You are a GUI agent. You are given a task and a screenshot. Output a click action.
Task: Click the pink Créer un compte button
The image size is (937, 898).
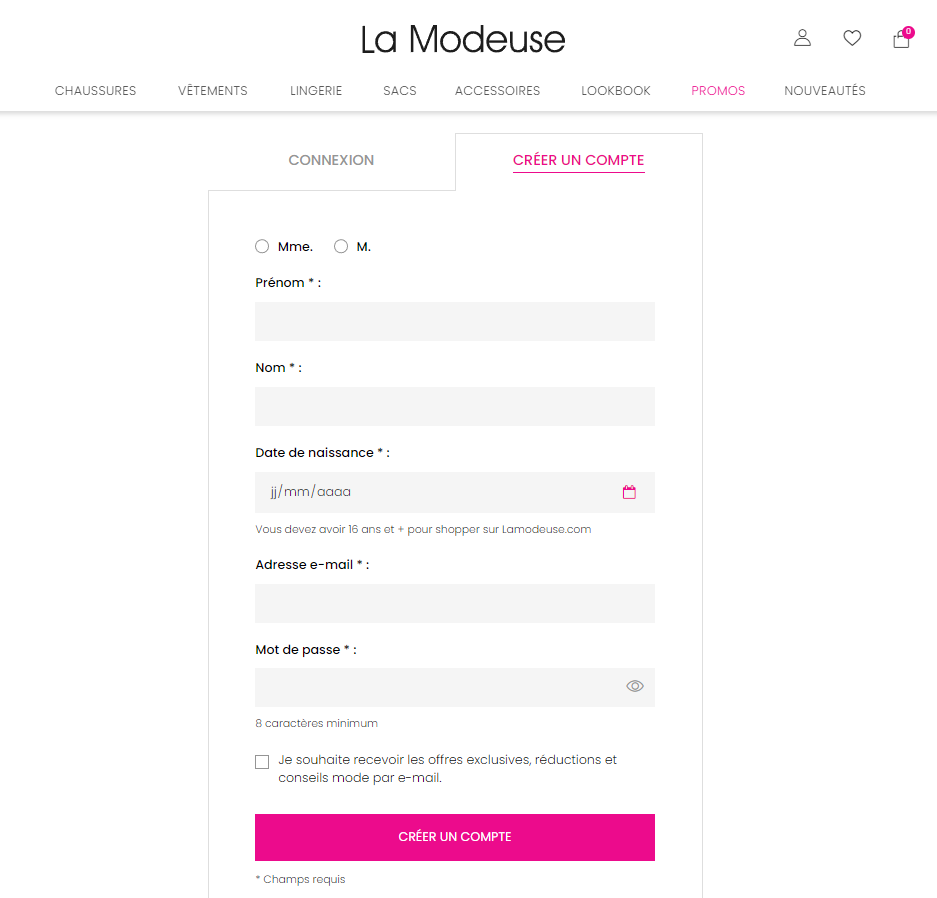point(455,837)
